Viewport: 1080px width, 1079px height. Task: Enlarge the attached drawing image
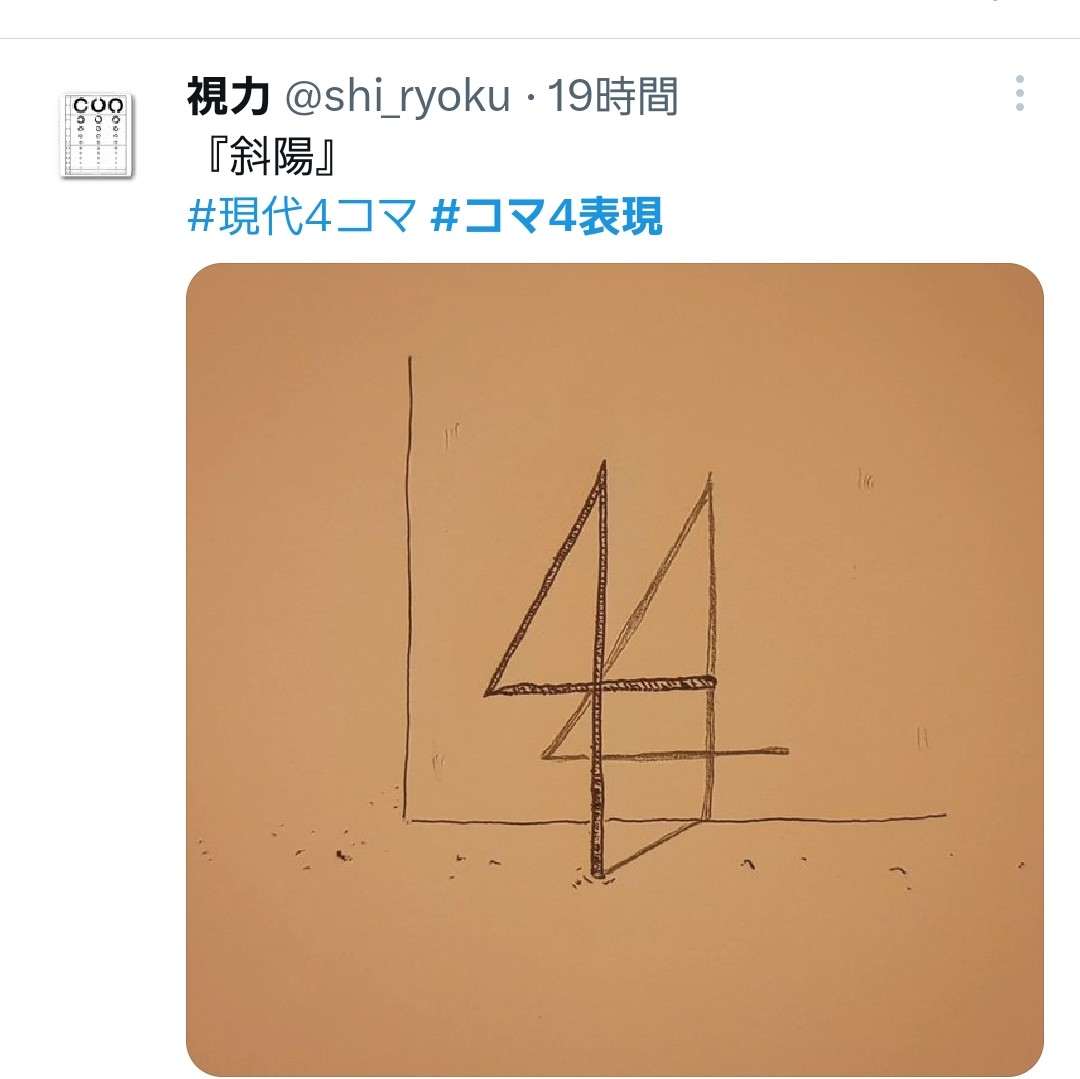tap(614, 669)
